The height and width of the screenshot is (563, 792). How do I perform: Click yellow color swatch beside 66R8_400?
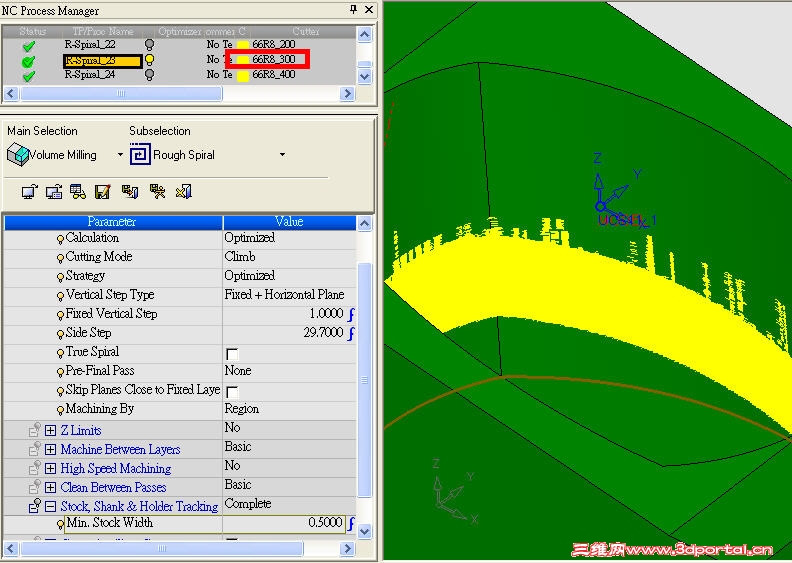click(243, 76)
